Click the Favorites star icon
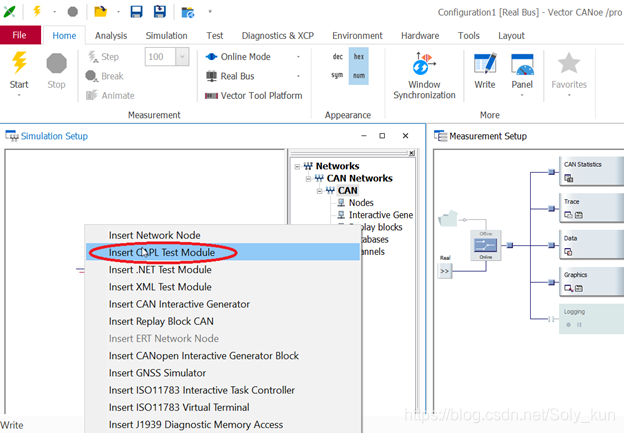The image size is (624, 433). click(x=569, y=63)
